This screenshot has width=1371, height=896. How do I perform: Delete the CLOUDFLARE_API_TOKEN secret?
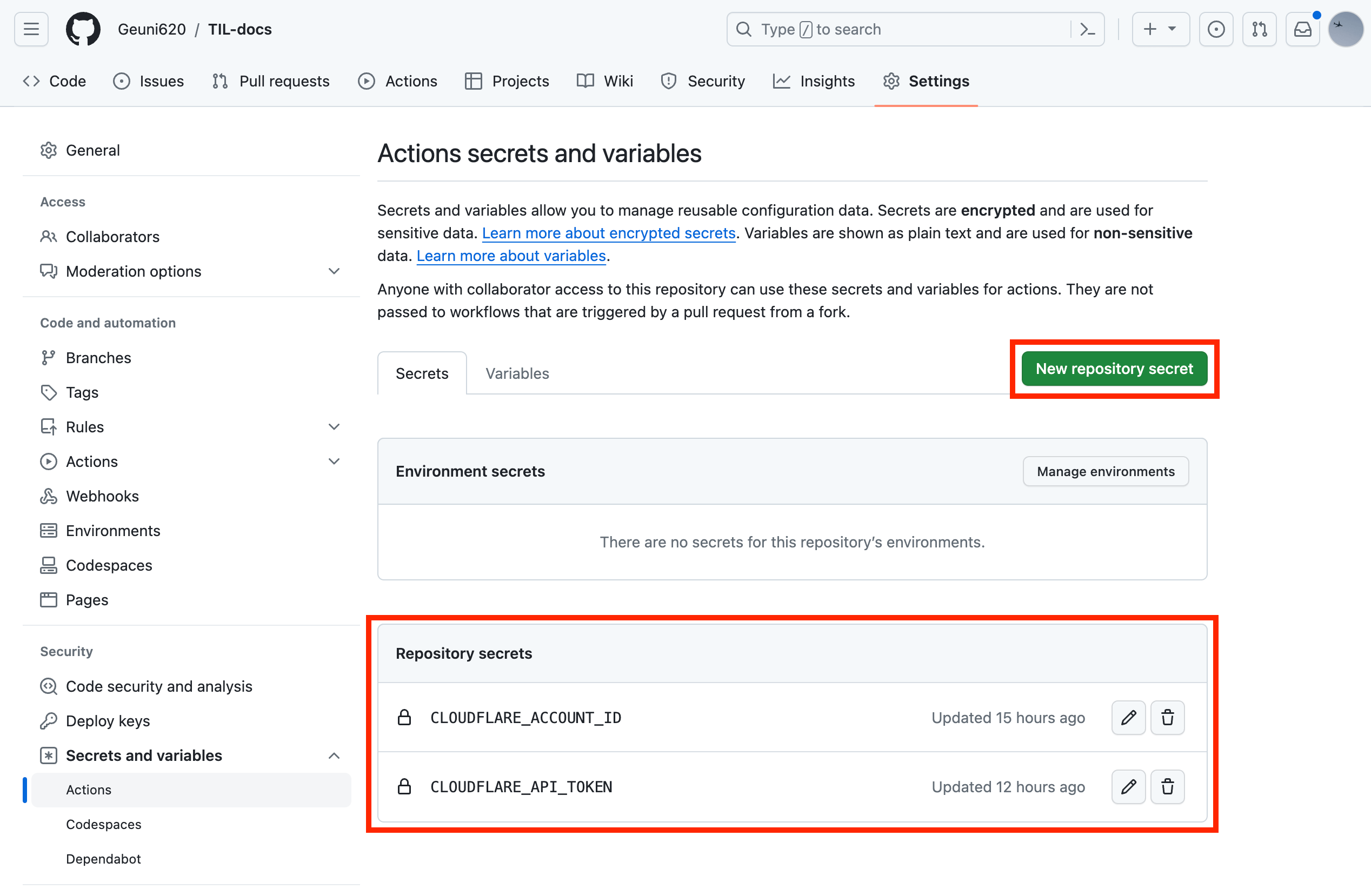1167,787
